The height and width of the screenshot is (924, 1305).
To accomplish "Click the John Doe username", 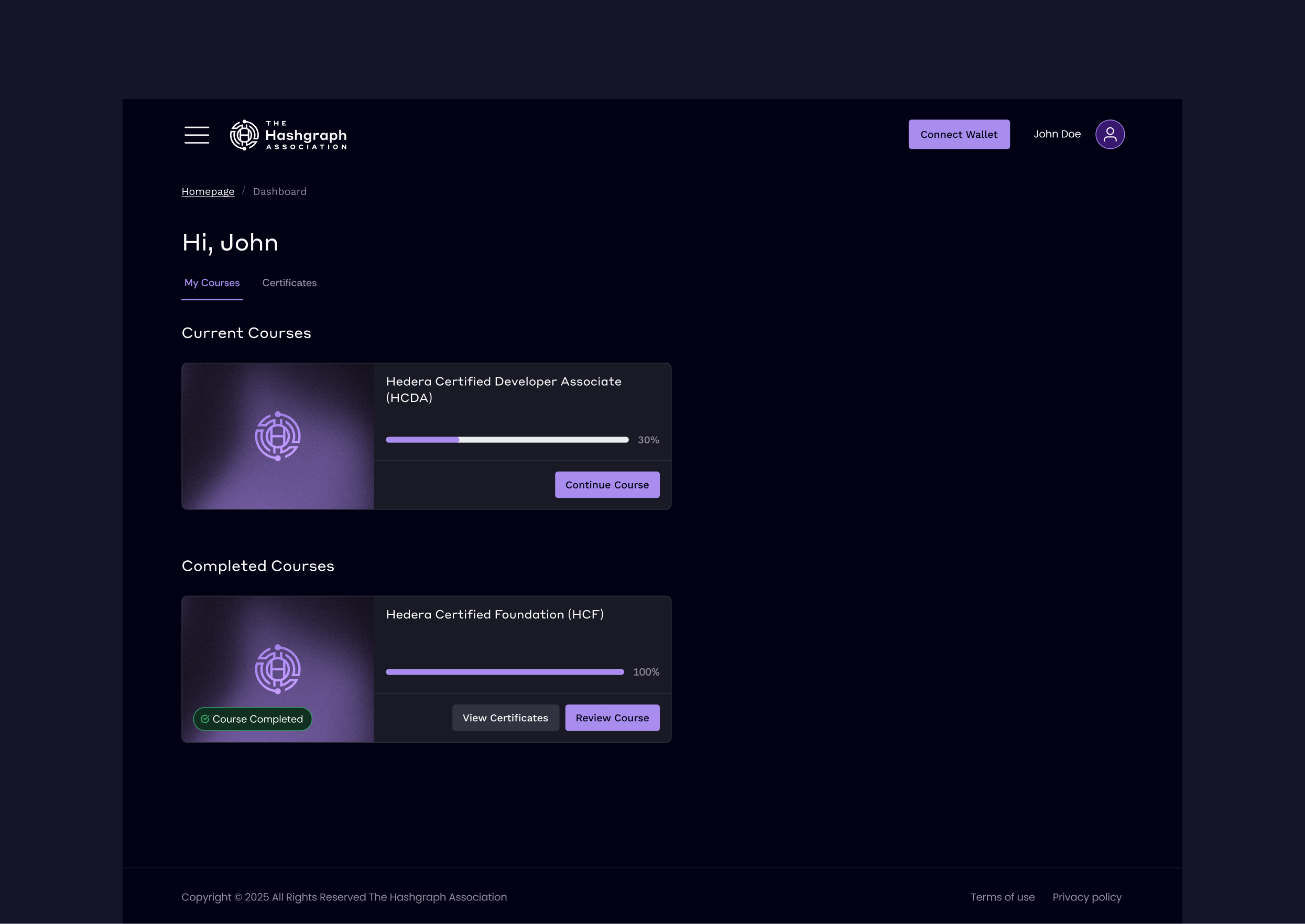I will pyautogui.click(x=1057, y=134).
